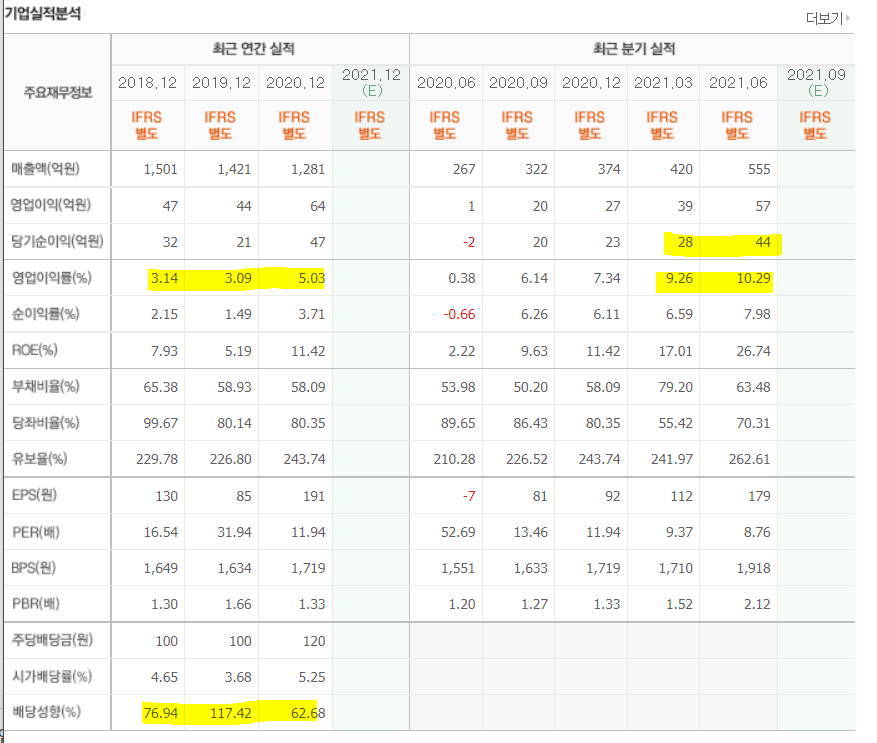Click the 주요재무정보 header cell
The image size is (877, 743).
coord(58,92)
